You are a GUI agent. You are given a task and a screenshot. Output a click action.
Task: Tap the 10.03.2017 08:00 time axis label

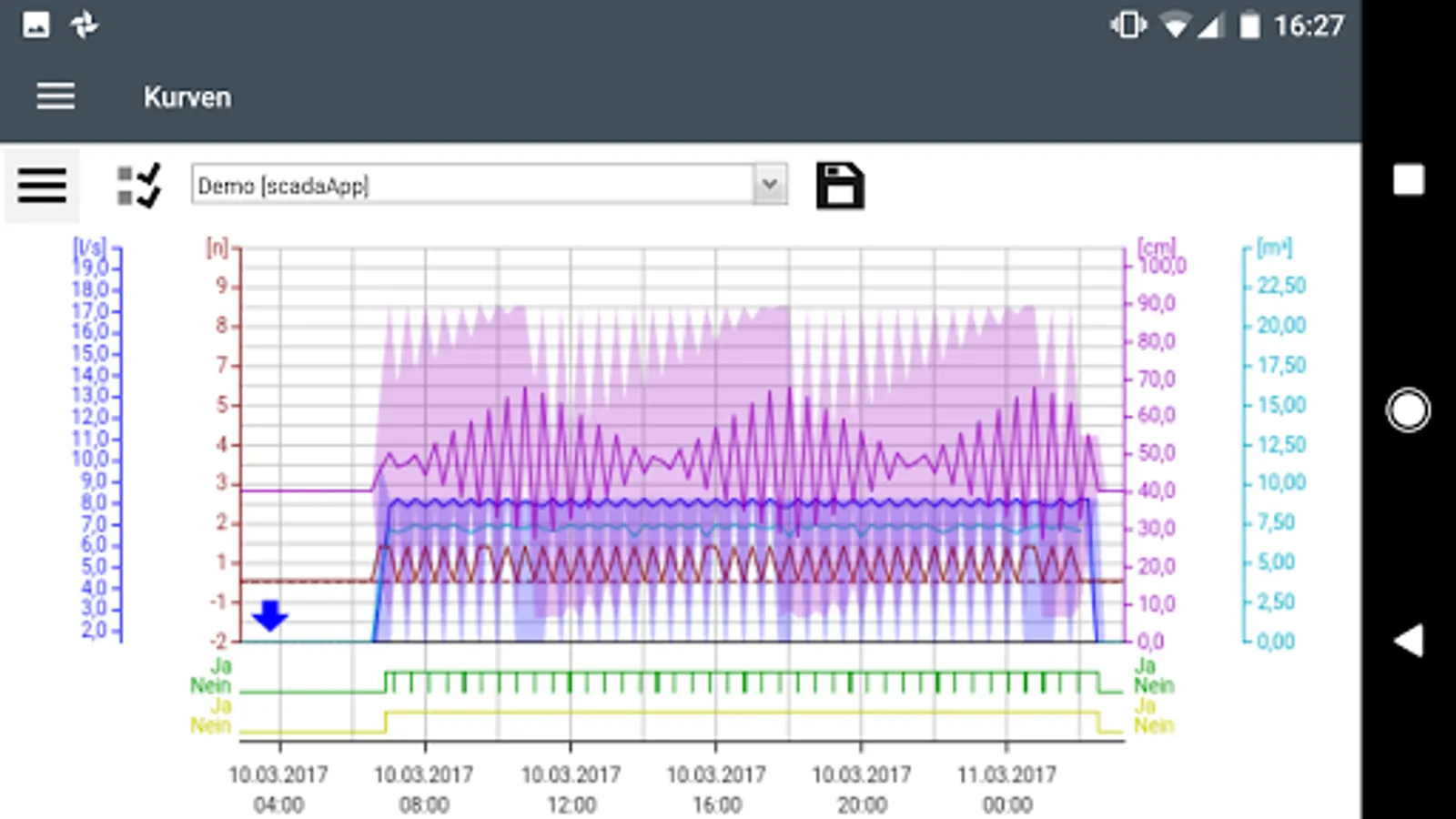point(424,789)
